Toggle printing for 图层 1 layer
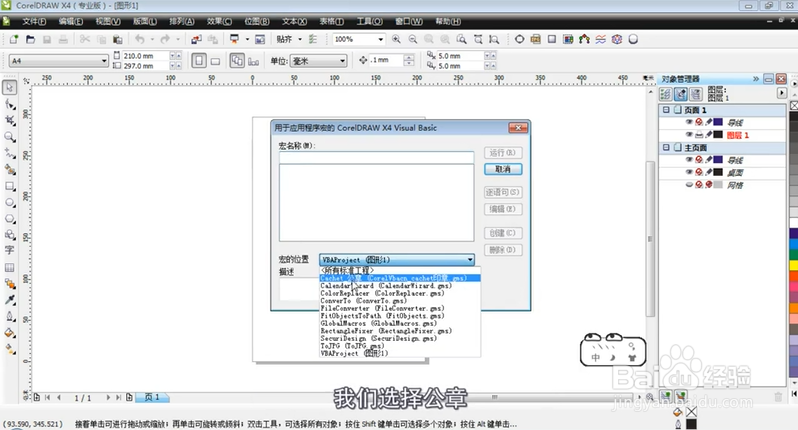The width and height of the screenshot is (798, 430). [699, 135]
